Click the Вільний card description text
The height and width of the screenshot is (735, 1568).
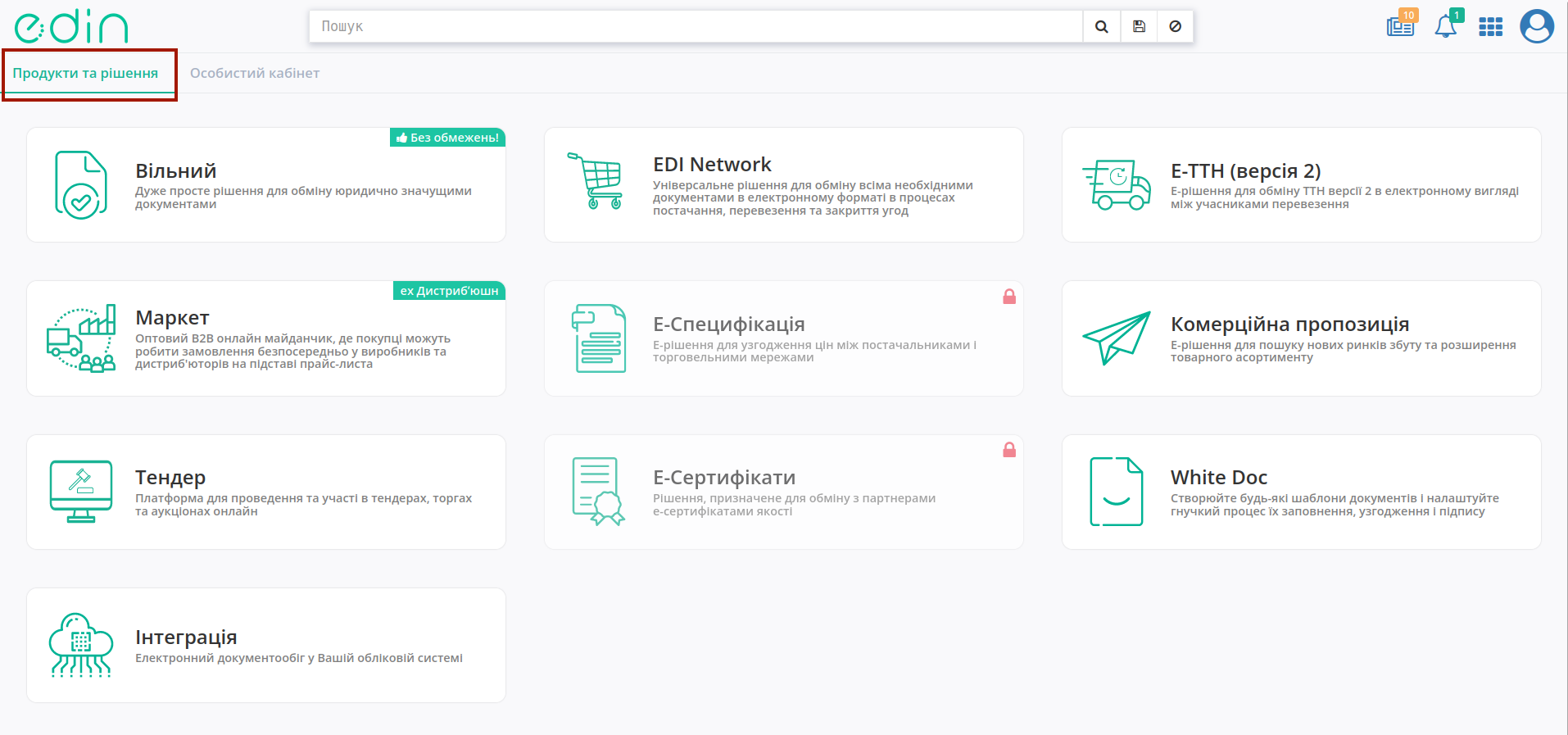(x=303, y=197)
